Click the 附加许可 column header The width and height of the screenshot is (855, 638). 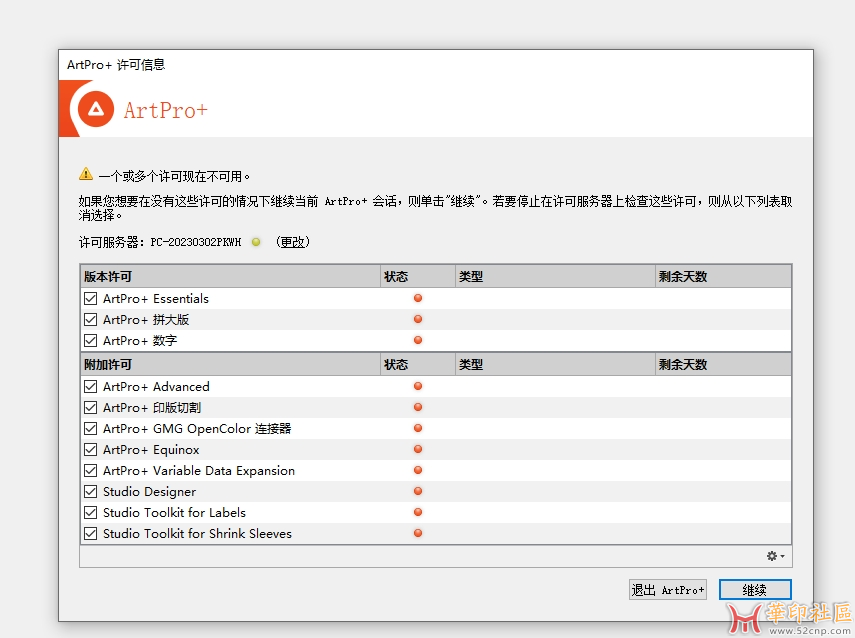(x=230, y=364)
